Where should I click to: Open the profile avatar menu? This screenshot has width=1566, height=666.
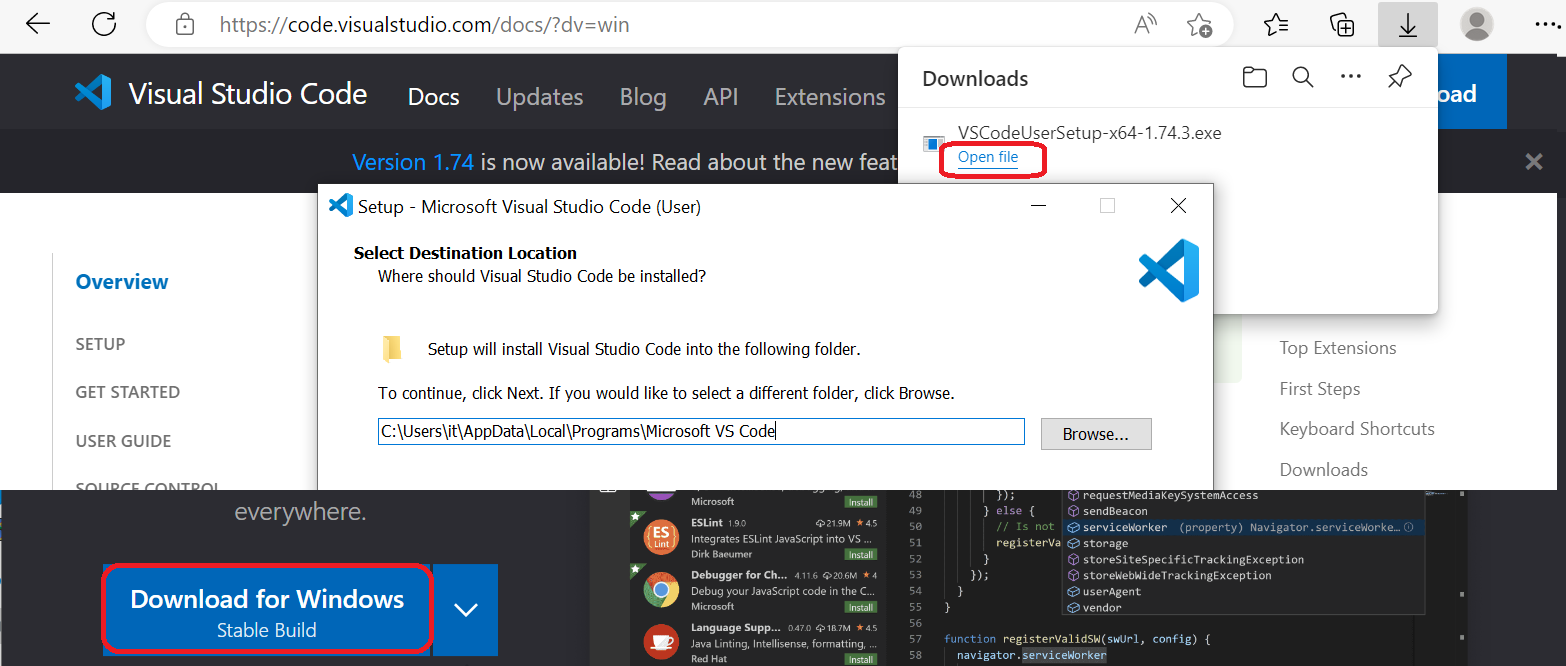tap(1477, 24)
